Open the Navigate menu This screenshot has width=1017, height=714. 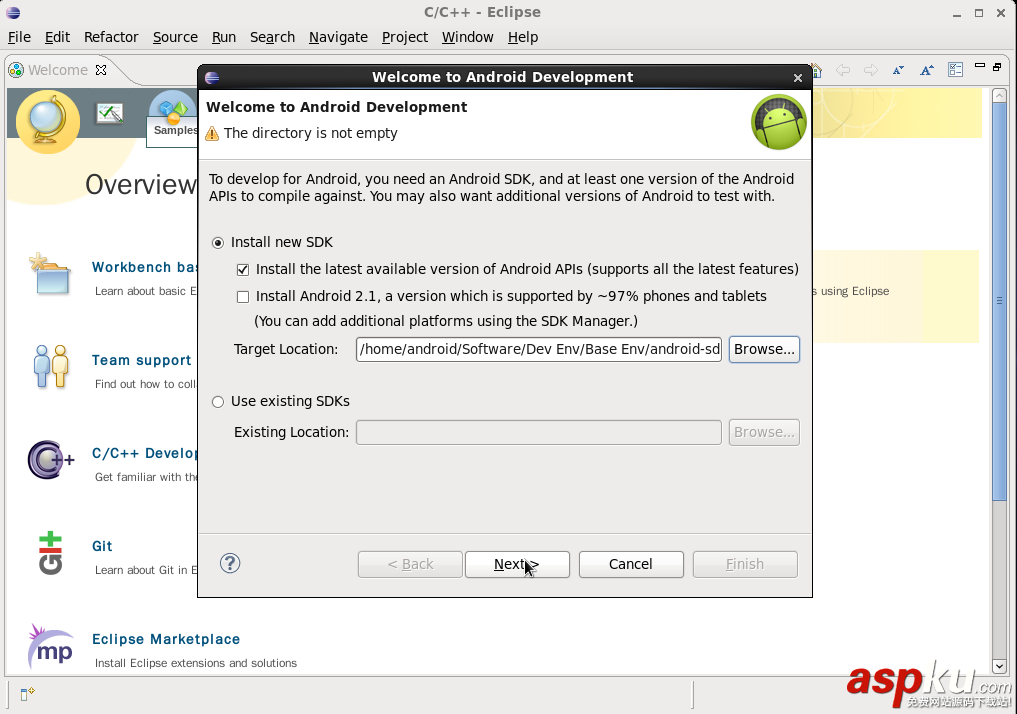[x=339, y=37]
